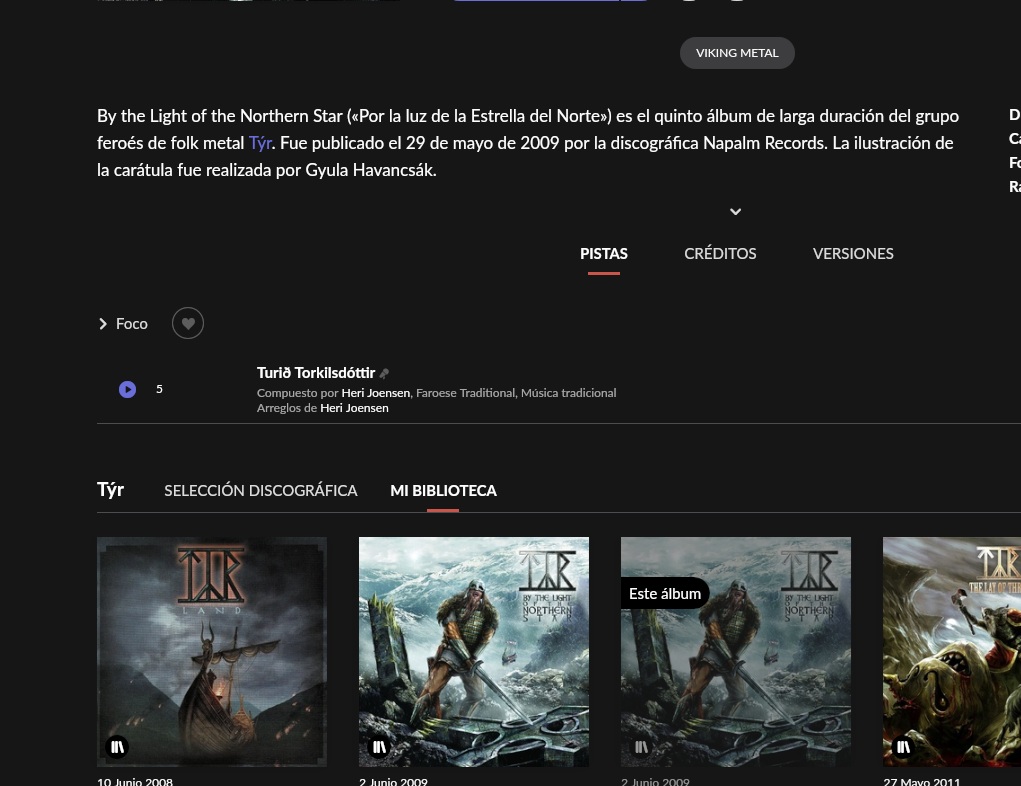Open the Lay of Thrym album thumbnail
Viewport: 1021px width, 786px height.
point(952,652)
